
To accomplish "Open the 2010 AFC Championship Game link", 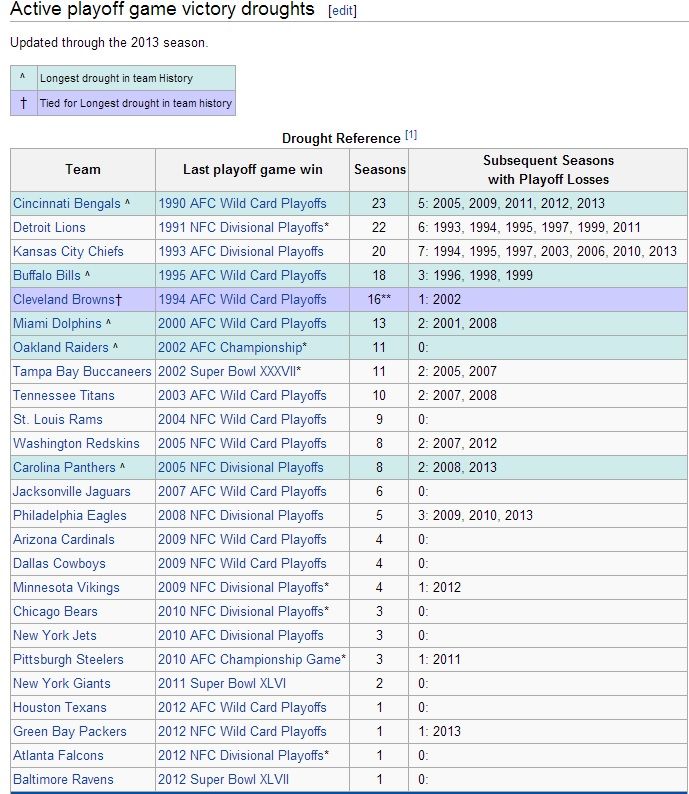I will pyautogui.click(x=249, y=659).
